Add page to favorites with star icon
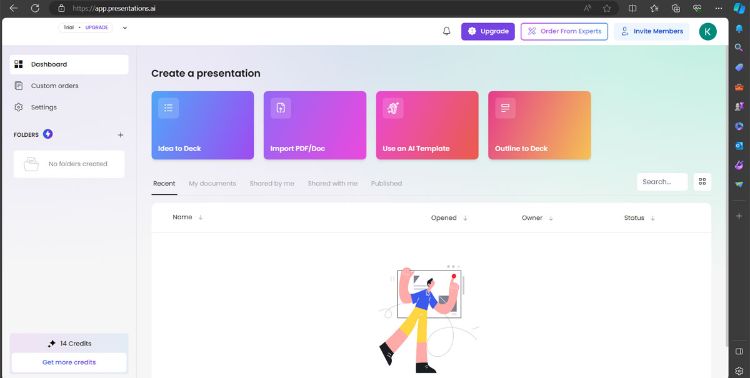Image resolution: width=750 pixels, height=378 pixels. tap(607, 8)
